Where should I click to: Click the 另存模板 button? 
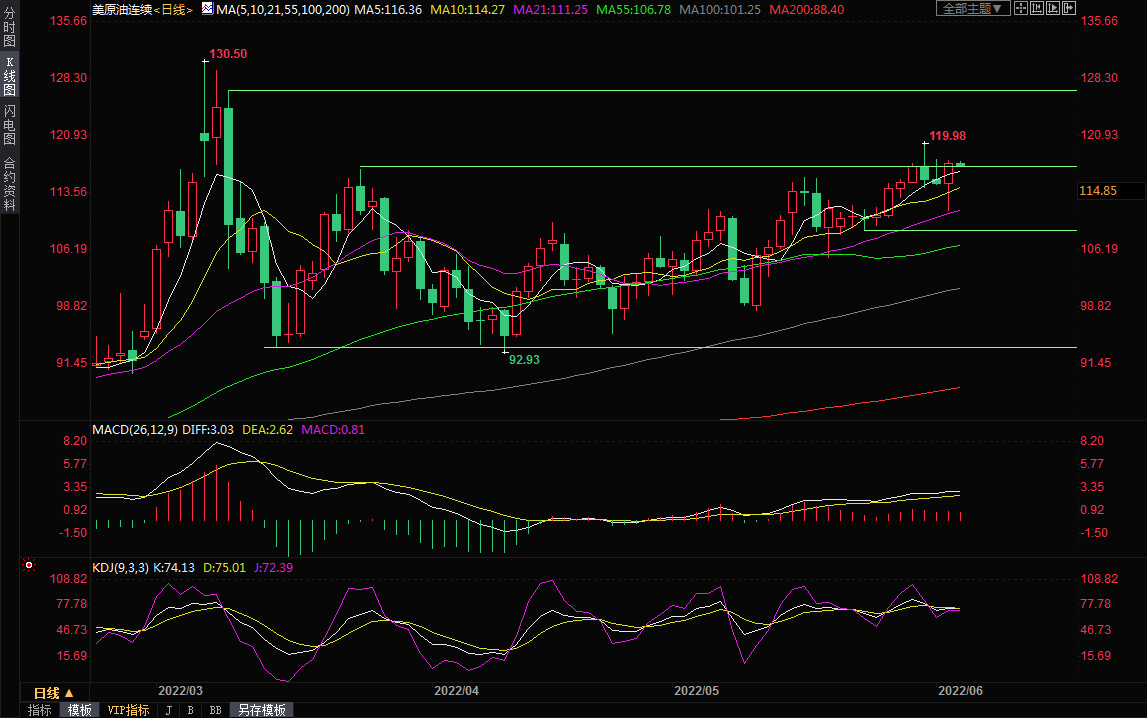coord(261,710)
